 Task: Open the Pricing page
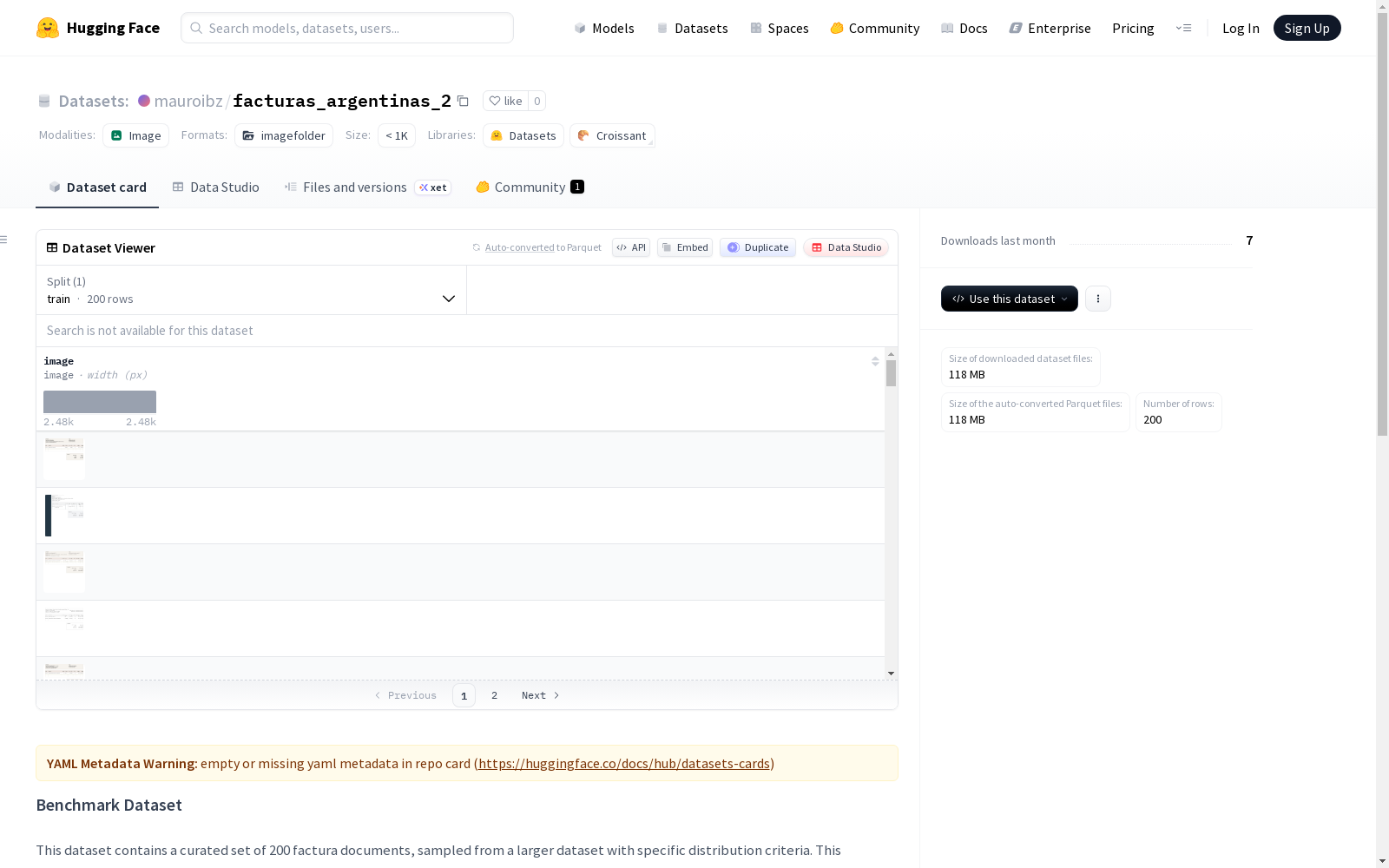(1133, 28)
